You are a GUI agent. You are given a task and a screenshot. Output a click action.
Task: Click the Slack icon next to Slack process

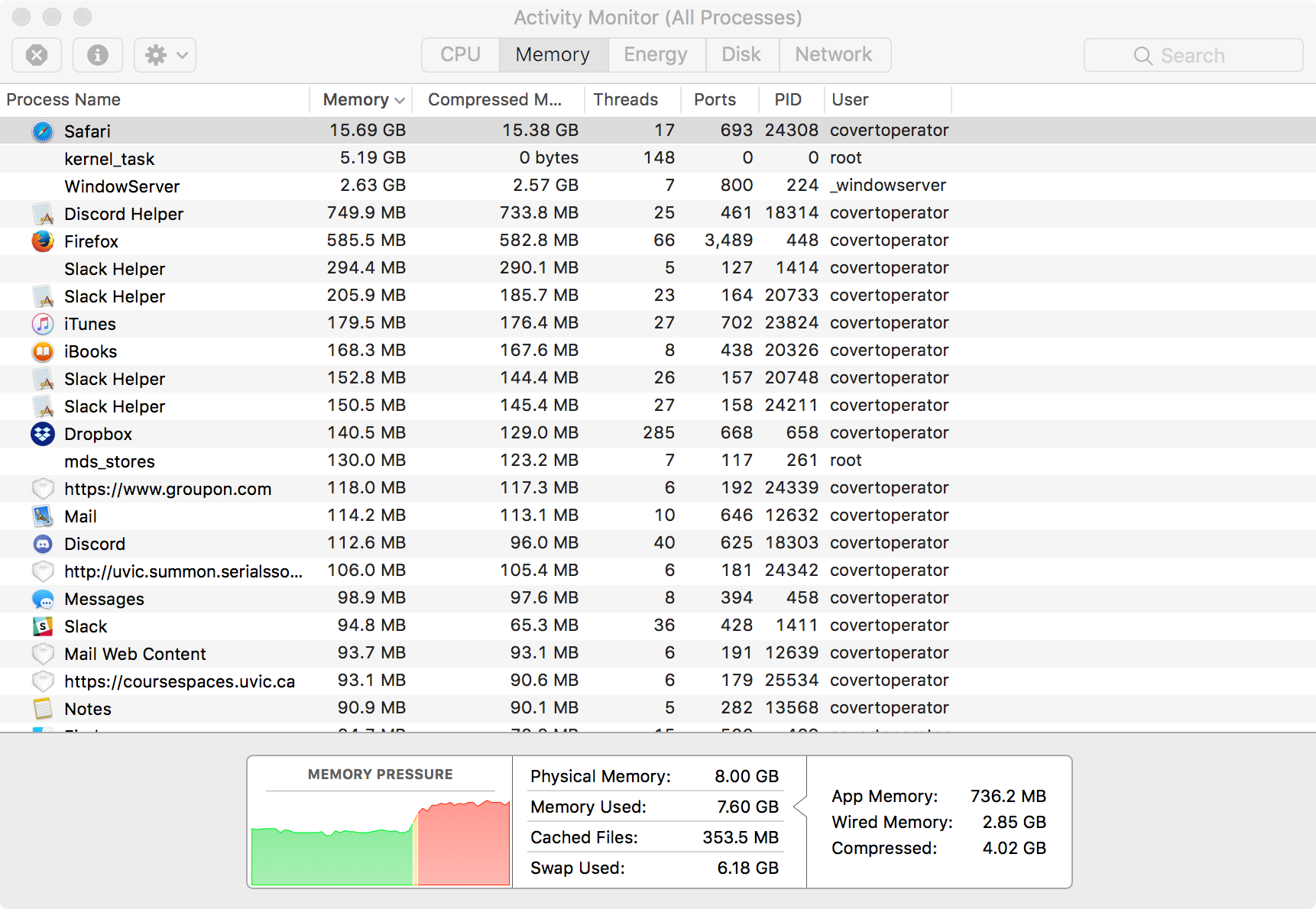[x=42, y=626]
